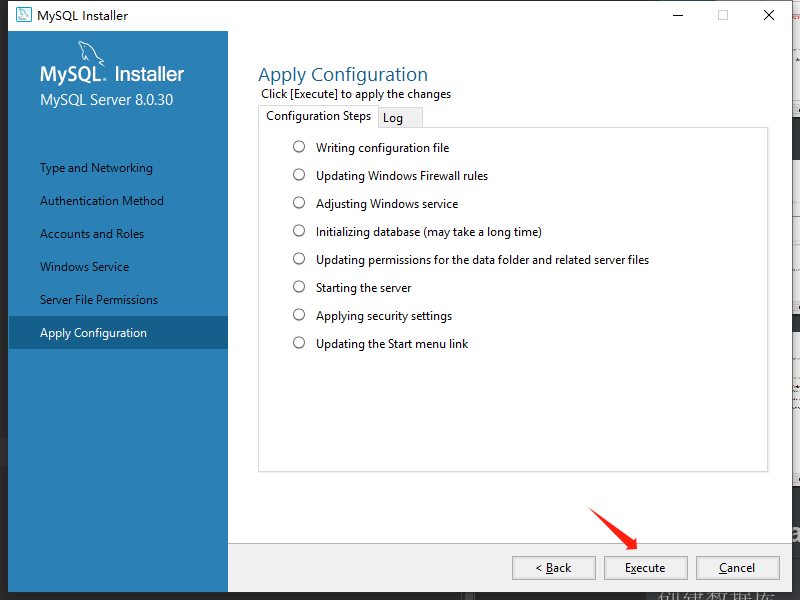This screenshot has height=600, width=800.
Task: Select the Adjusting Windows service step indicator
Action: (x=299, y=203)
